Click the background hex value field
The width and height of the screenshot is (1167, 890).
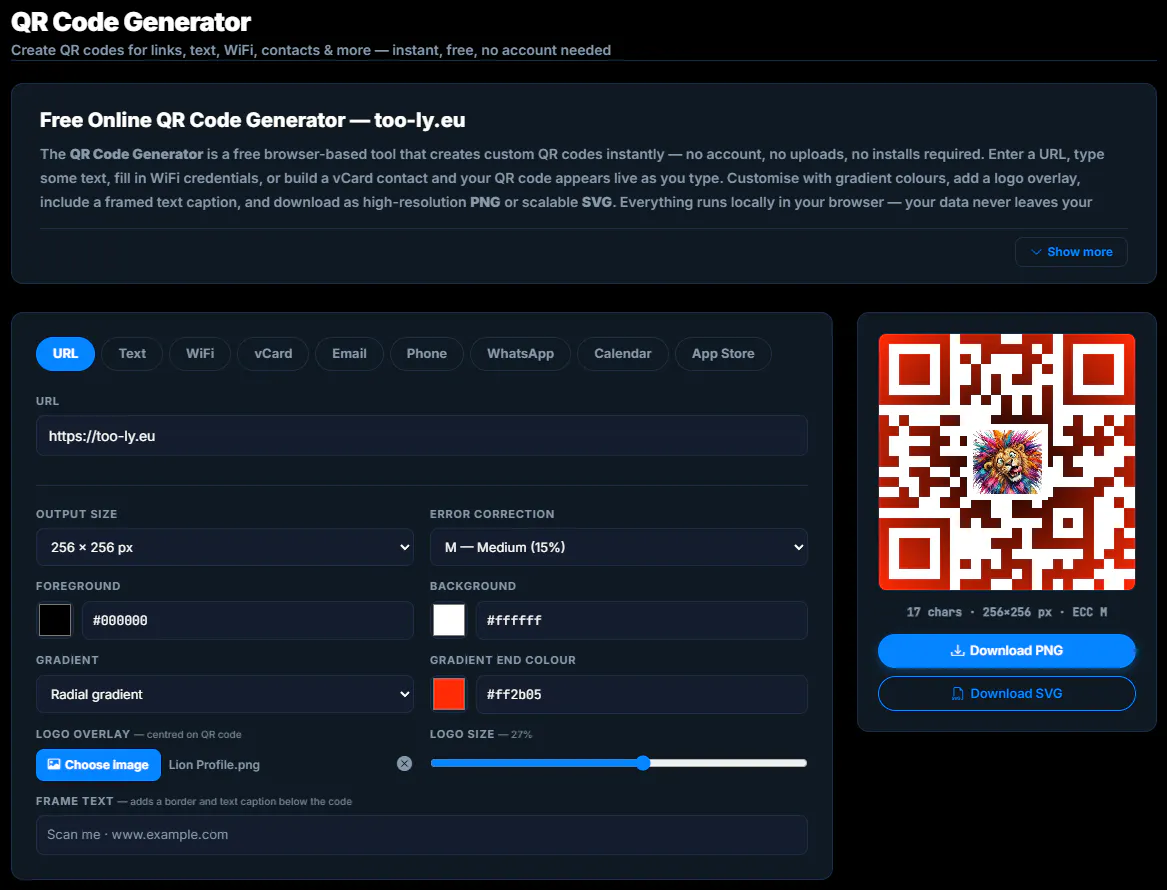(x=642, y=620)
